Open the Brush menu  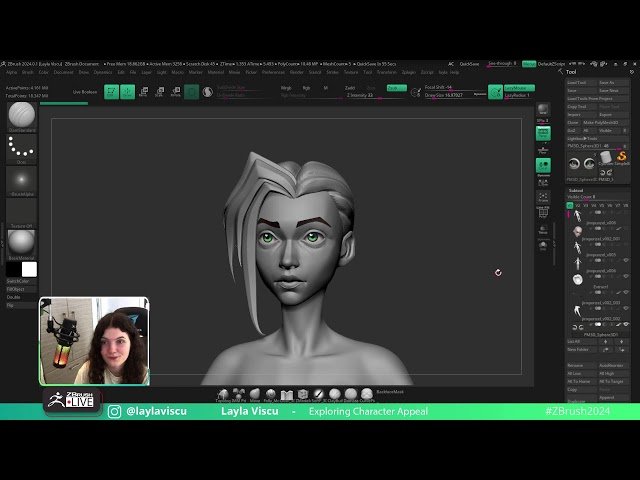[26, 72]
